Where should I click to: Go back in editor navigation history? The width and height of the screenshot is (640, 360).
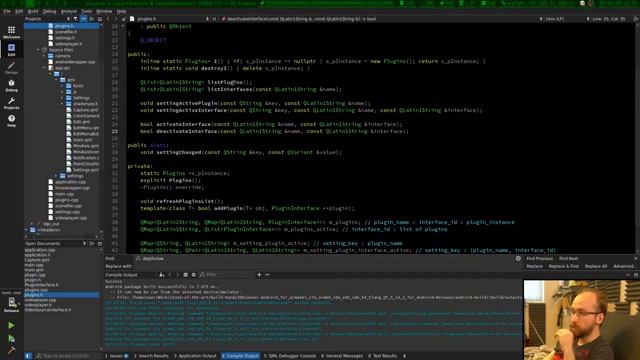click(x=109, y=19)
